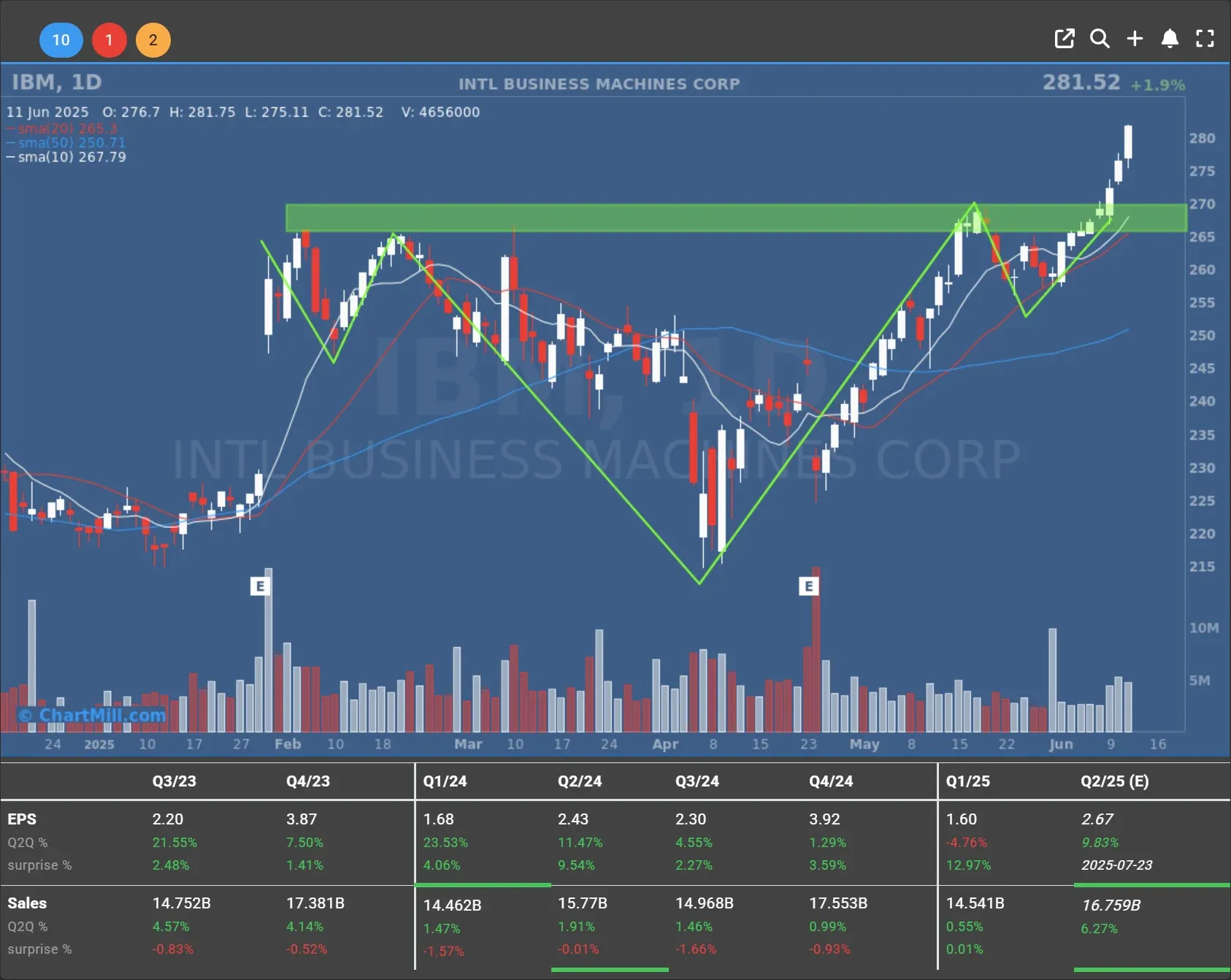Click Sales Q2Q 6.27% estimate
The image size is (1231, 980).
click(1100, 929)
